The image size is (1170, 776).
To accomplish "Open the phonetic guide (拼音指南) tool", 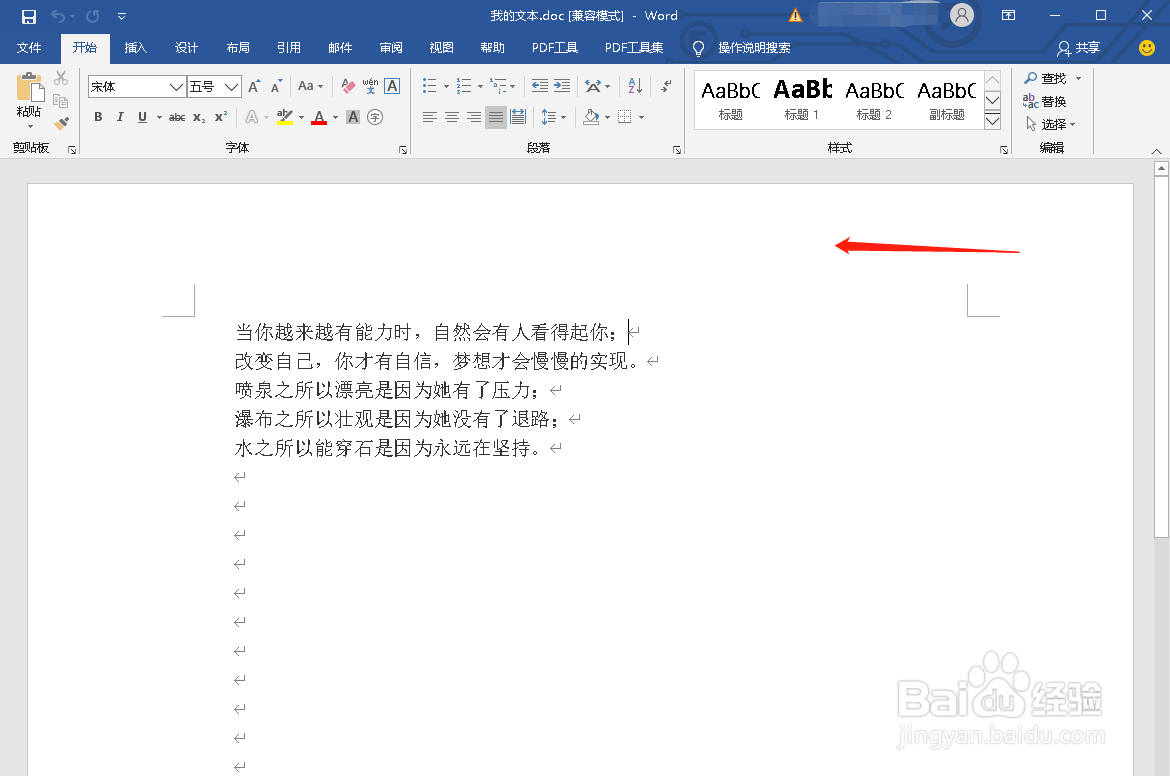I will pyautogui.click(x=370, y=86).
